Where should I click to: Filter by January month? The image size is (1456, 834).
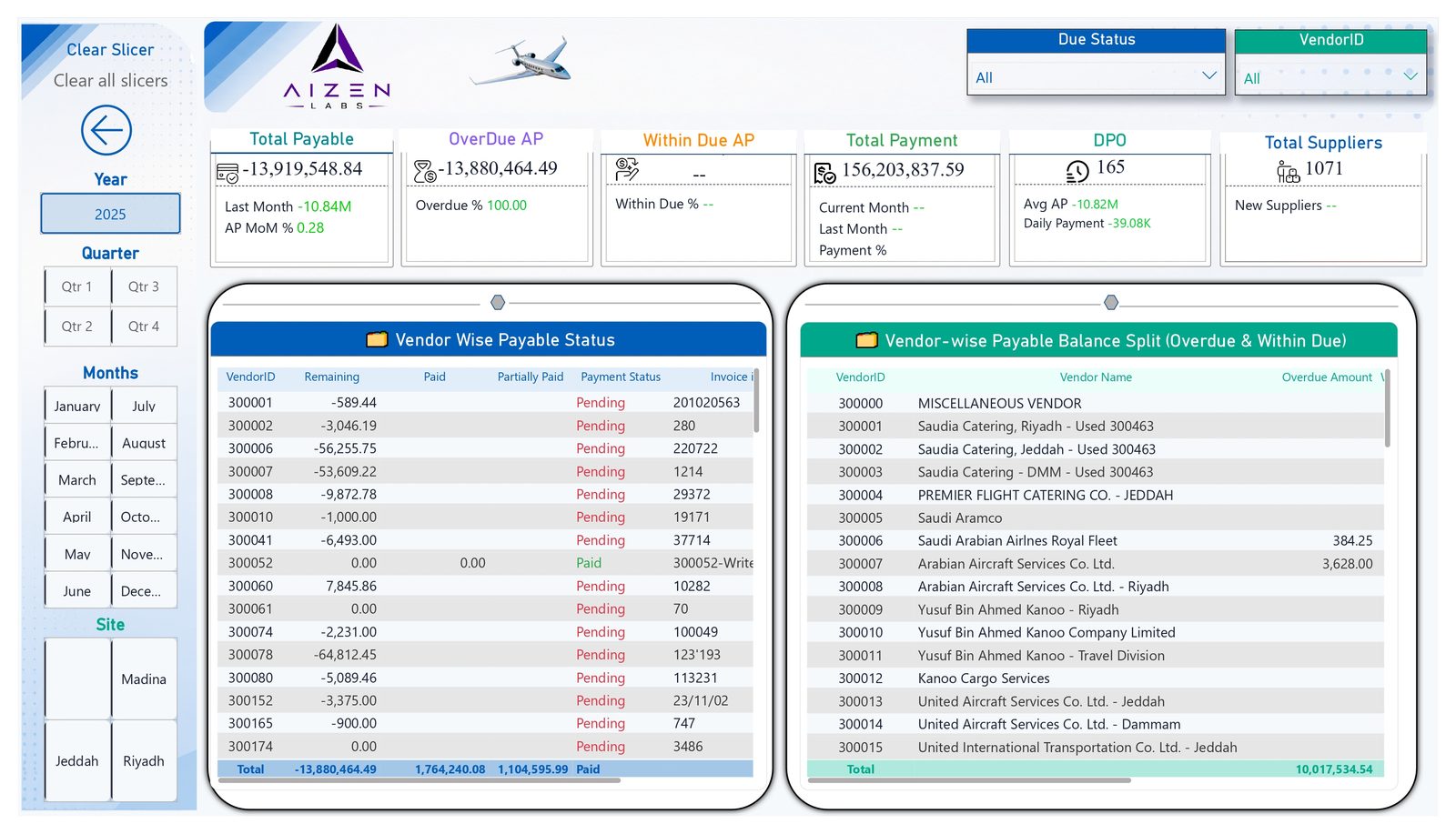tap(77, 406)
